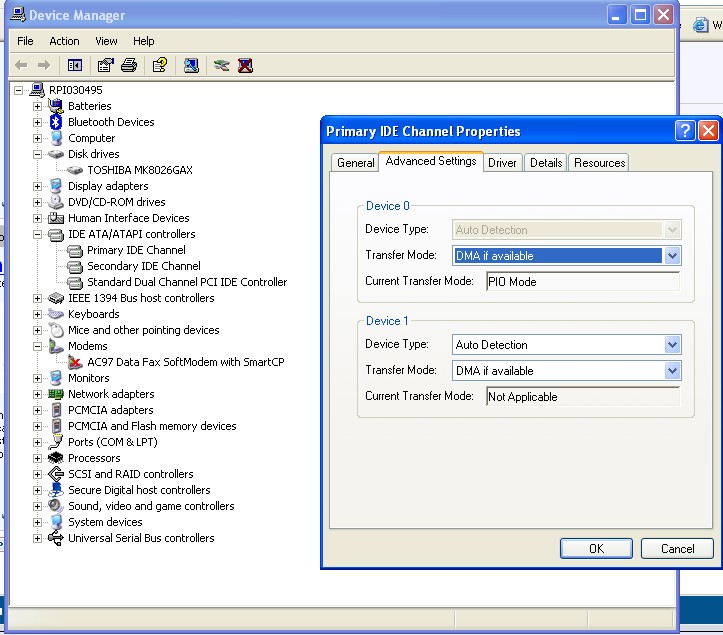This screenshot has height=635, width=723.
Task: Click the Print toolbar icon
Action: [x=128, y=65]
